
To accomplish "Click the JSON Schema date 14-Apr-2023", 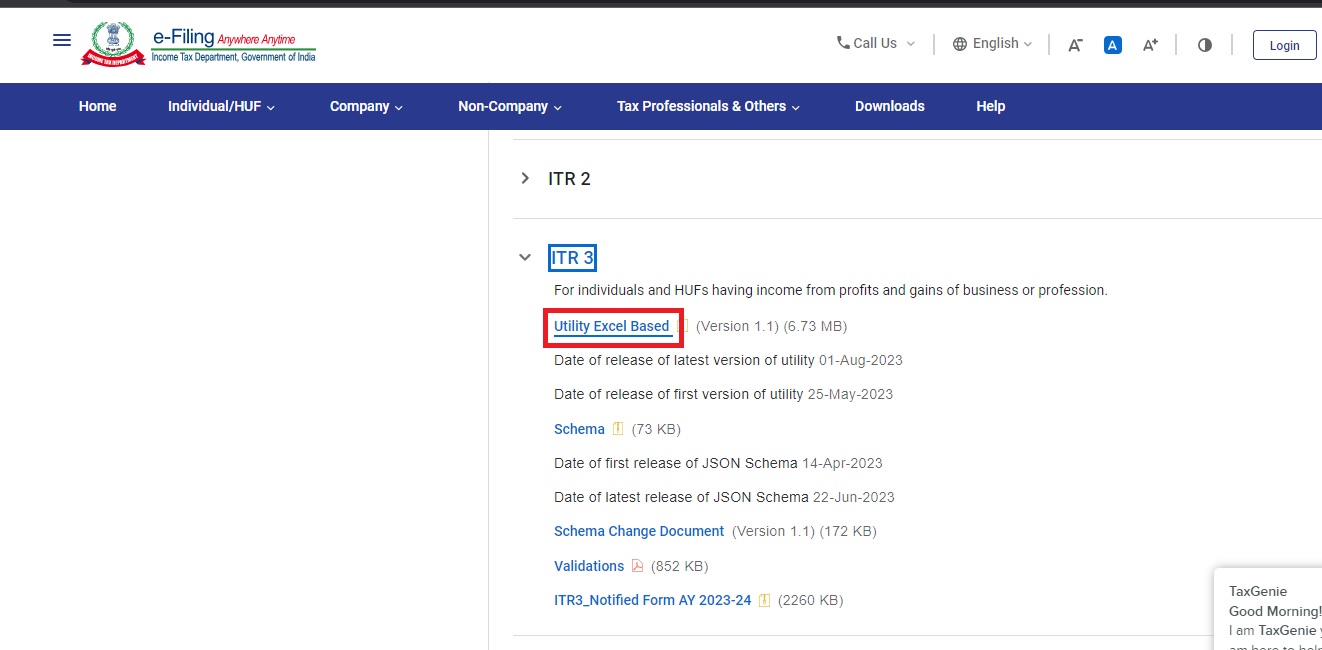I will pos(842,463).
